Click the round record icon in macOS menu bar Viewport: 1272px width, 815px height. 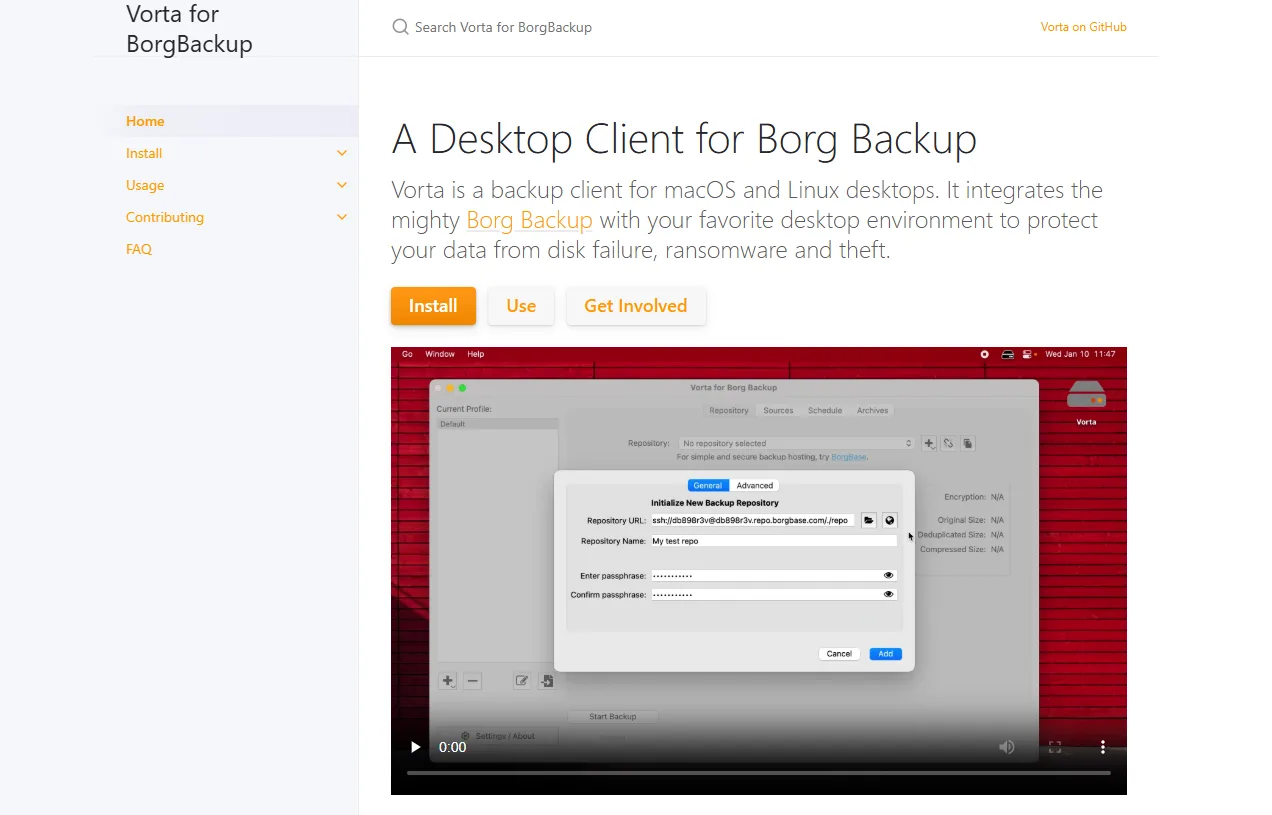point(985,354)
